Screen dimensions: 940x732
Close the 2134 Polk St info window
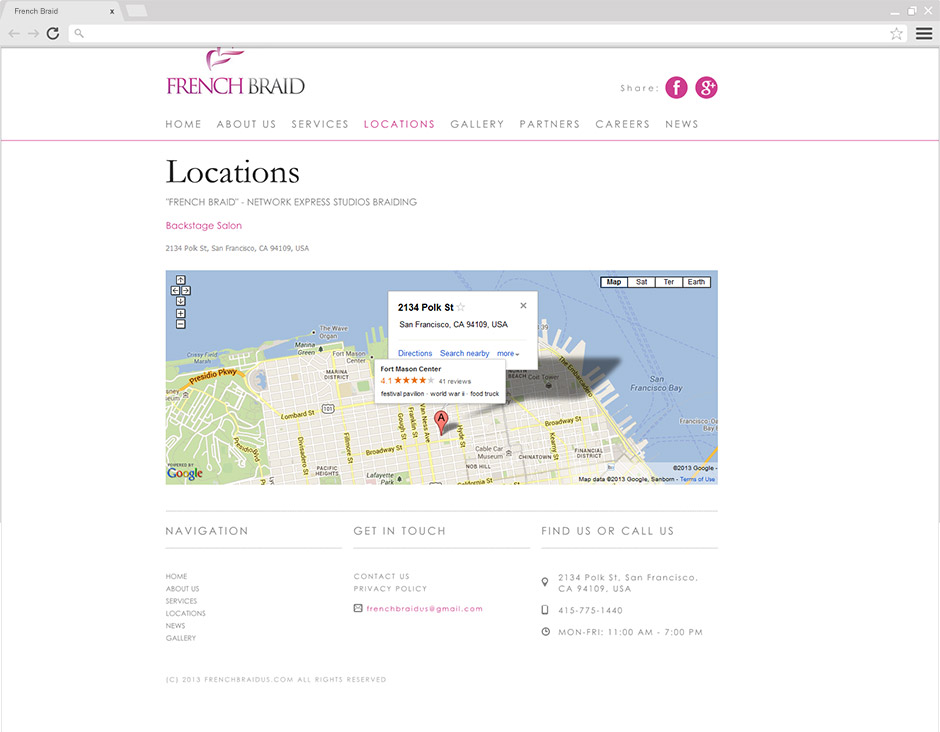tap(523, 306)
